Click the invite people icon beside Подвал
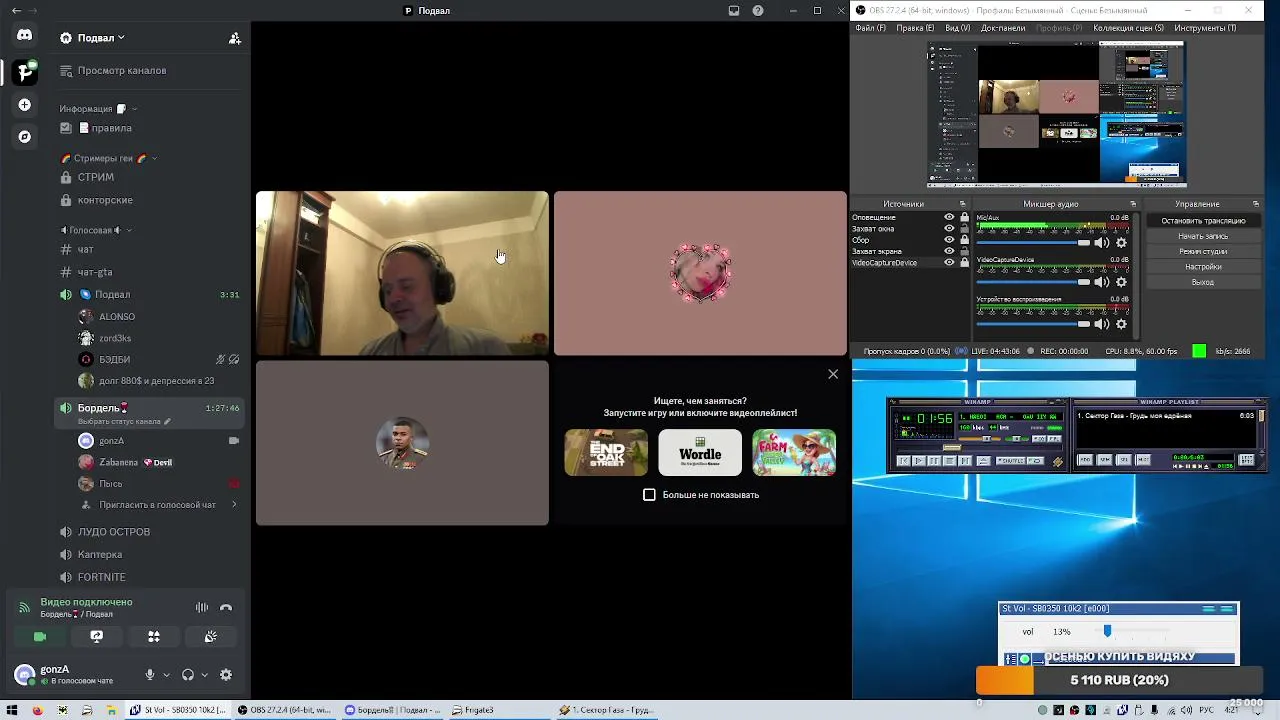The width and height of the screenshot is (1280, 720). [235, 38]
